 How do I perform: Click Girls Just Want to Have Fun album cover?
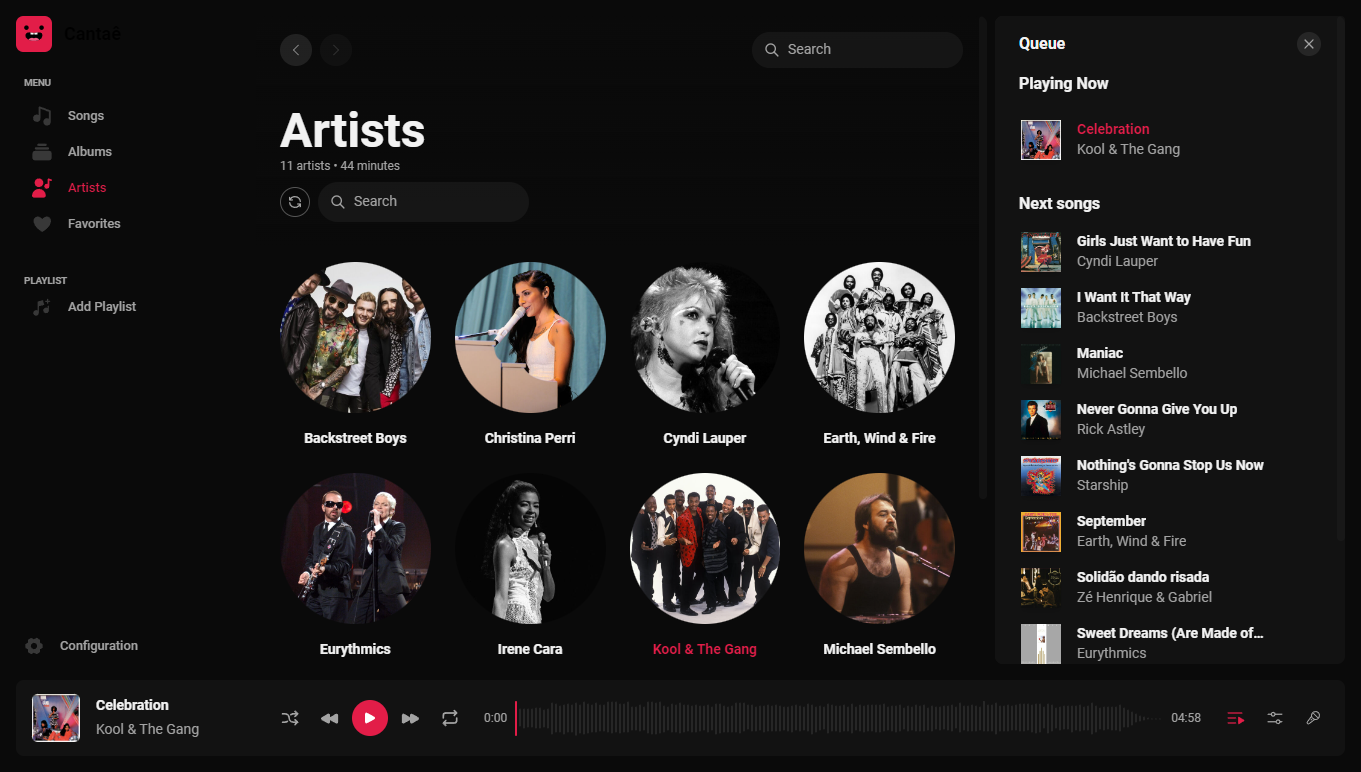(1041, 252)
